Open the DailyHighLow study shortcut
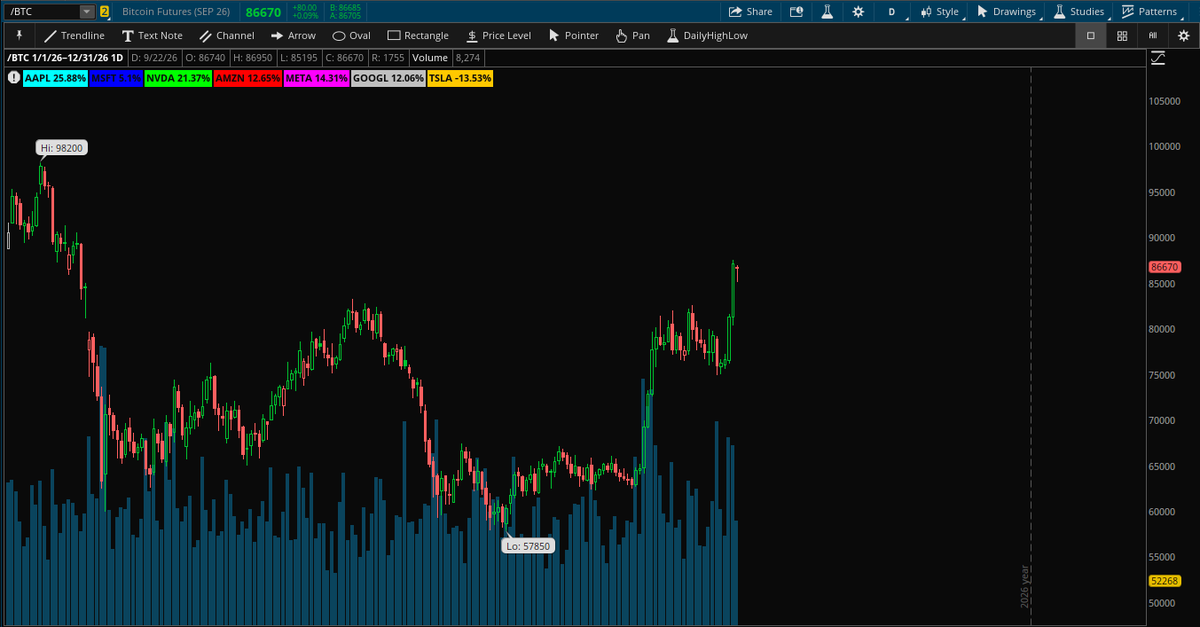 tap(707, 35)
